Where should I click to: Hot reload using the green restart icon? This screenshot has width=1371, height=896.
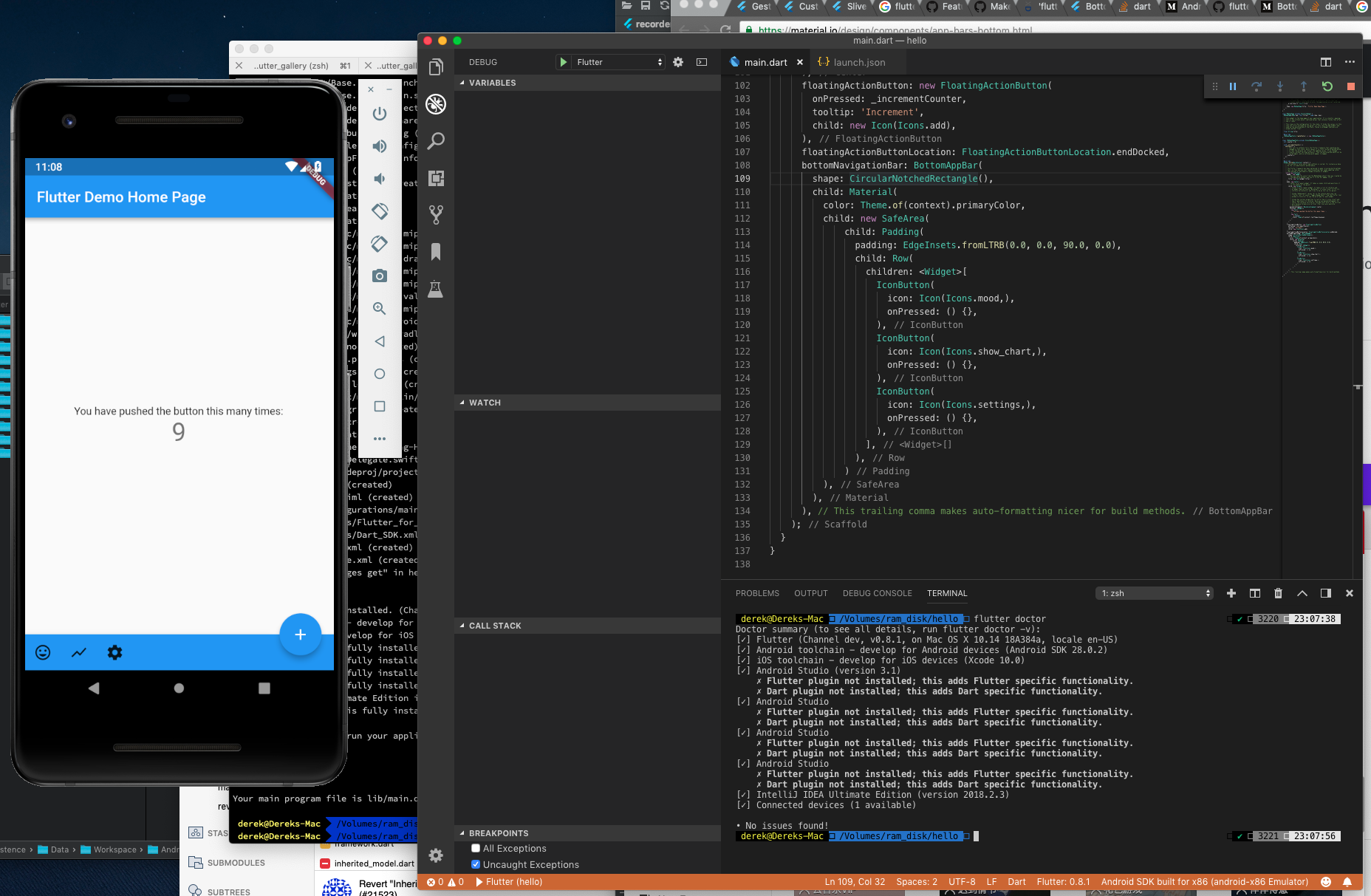pyautogui.click(x=1328, y=86)
